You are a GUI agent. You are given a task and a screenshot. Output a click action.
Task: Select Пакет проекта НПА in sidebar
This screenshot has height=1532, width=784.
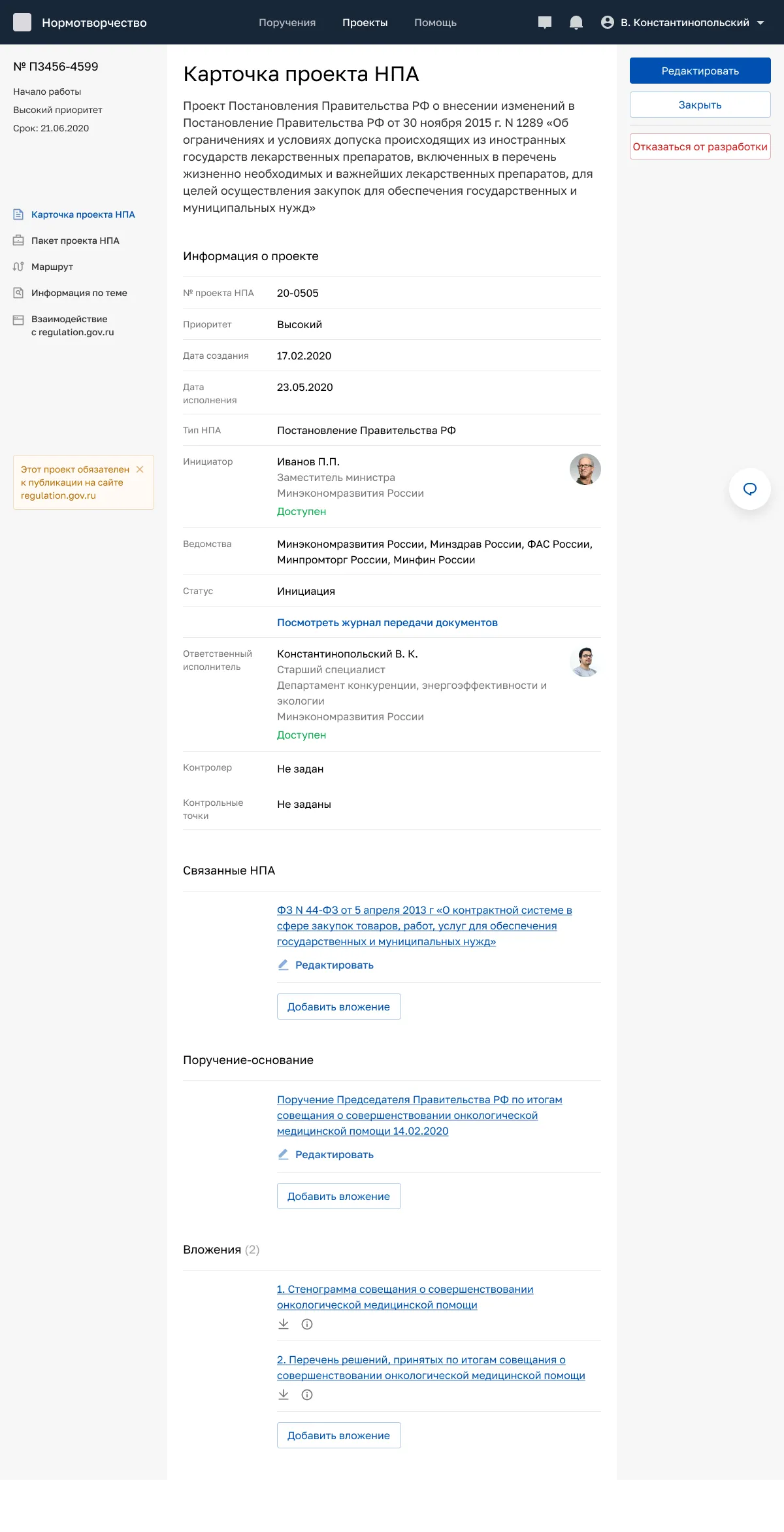(75, 241)
